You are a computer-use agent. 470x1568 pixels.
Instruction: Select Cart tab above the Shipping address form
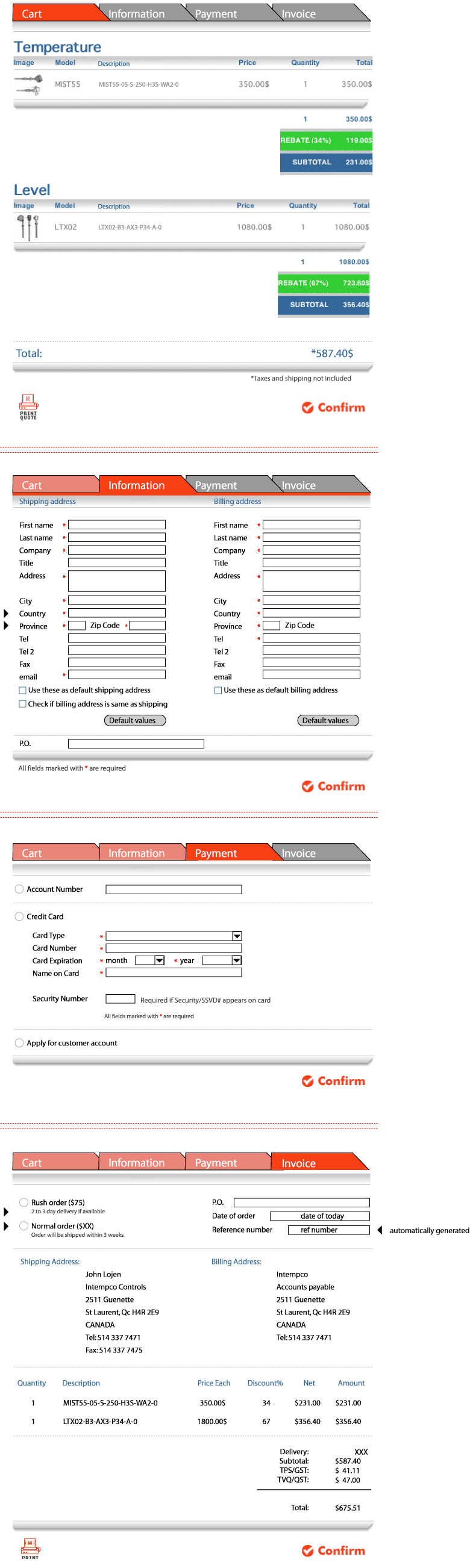(x=55, y=485)
